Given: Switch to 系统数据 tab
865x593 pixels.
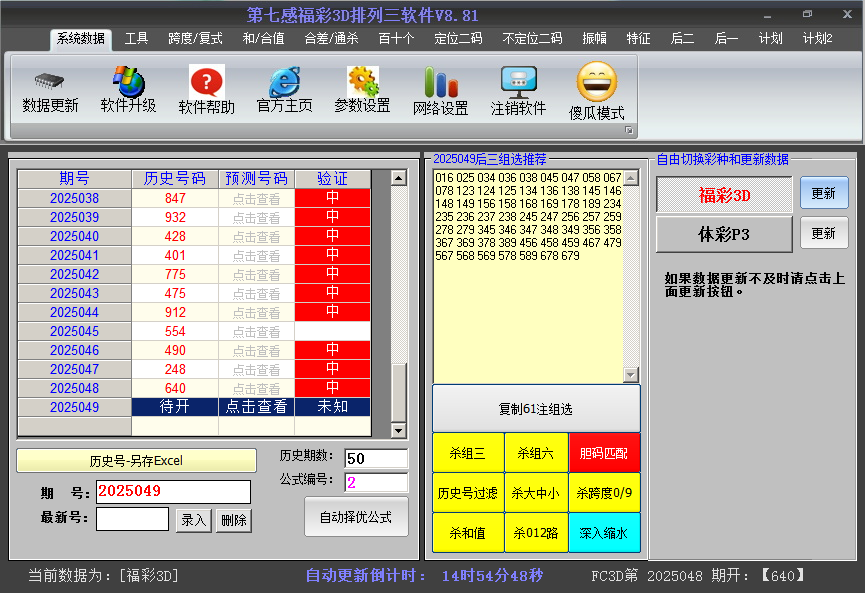Looking at the screenshot, I should tap(81, 39).
